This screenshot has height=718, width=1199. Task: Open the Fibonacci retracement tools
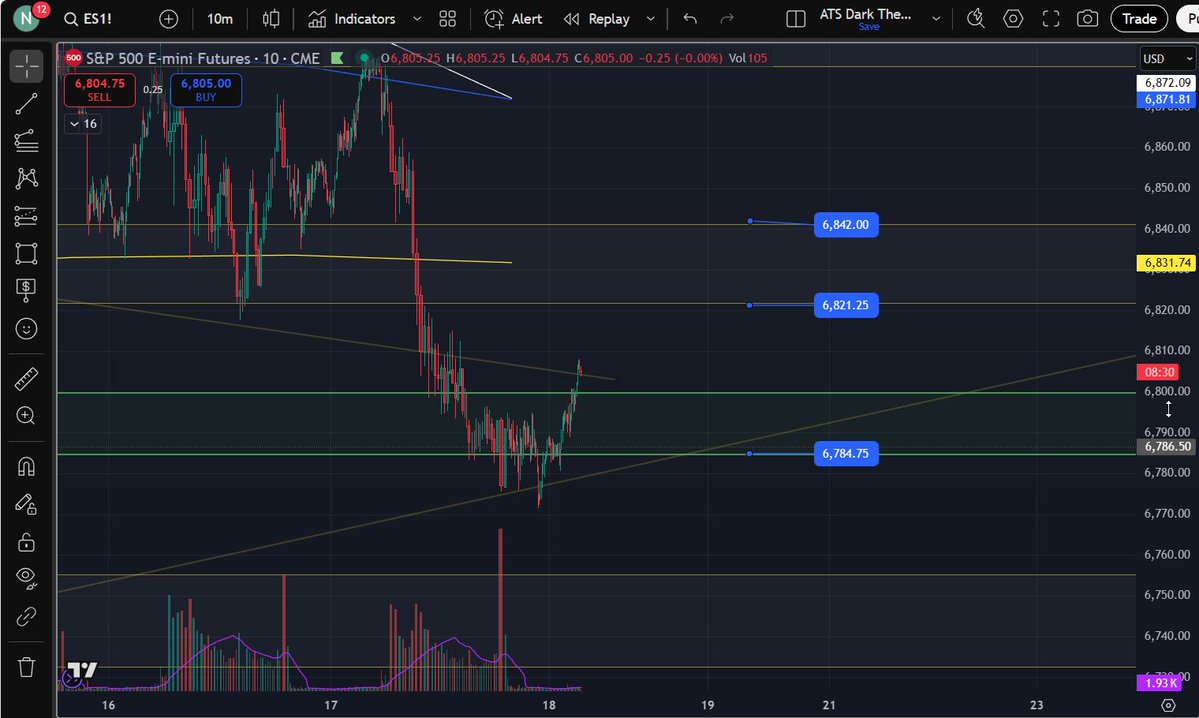point(26,141)
